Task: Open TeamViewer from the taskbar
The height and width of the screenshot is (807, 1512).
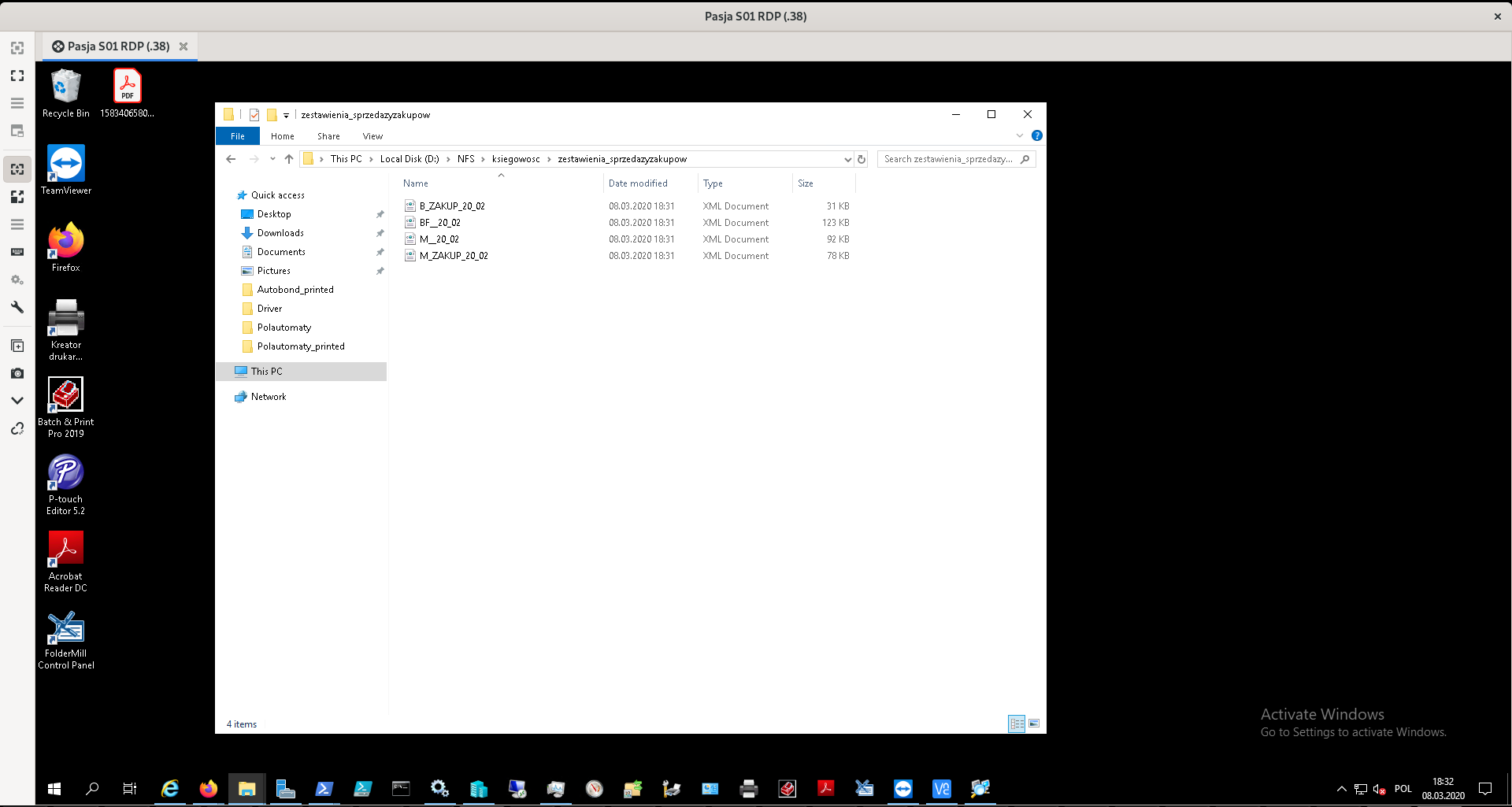Action: pyautogui.click(x=902, y=788)
